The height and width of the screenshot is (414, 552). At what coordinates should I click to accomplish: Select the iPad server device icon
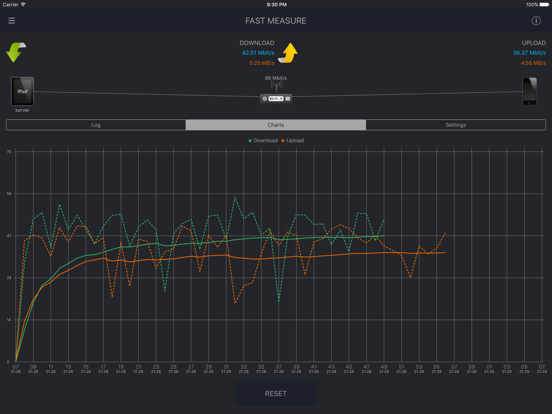pyautogui.click(x=22, y=91)
